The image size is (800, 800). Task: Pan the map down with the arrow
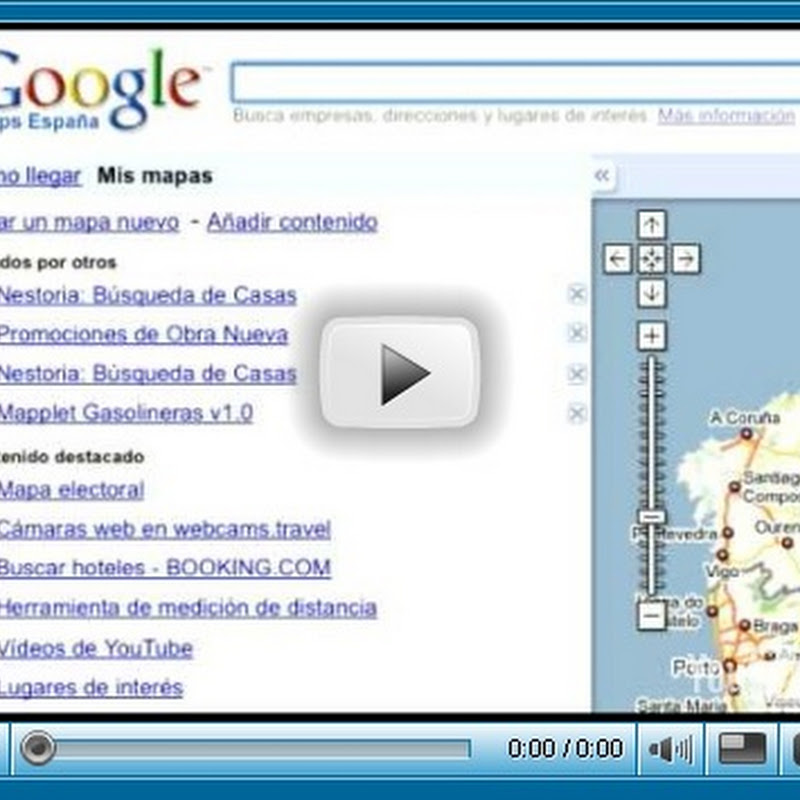click(x=652, y=293)
